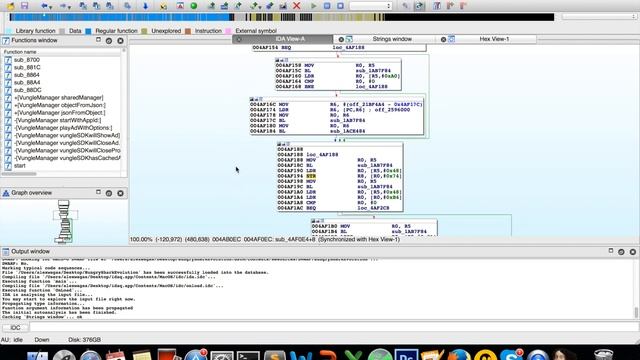Click the red X cancel toolbar icon

tap(297, 6)
